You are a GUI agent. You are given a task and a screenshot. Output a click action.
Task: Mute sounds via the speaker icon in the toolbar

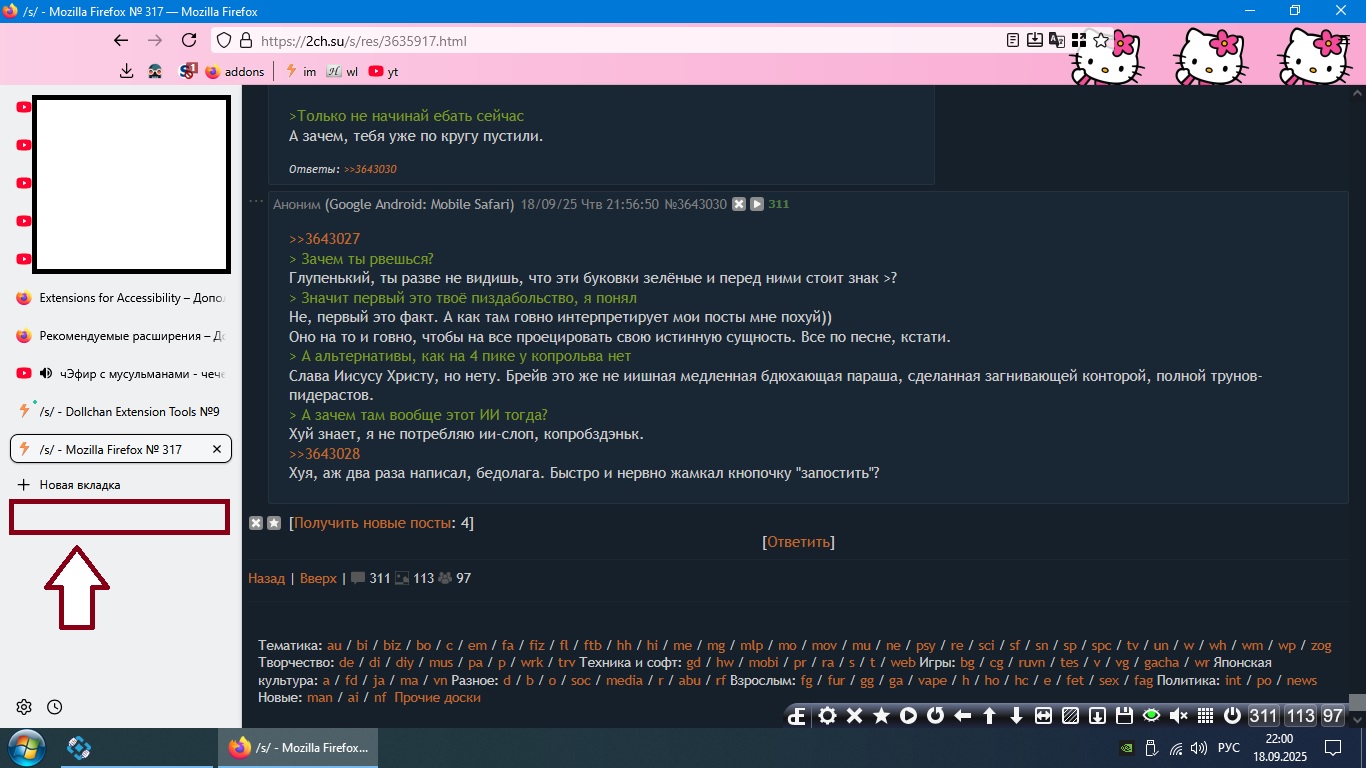[x=1177, y=716]
